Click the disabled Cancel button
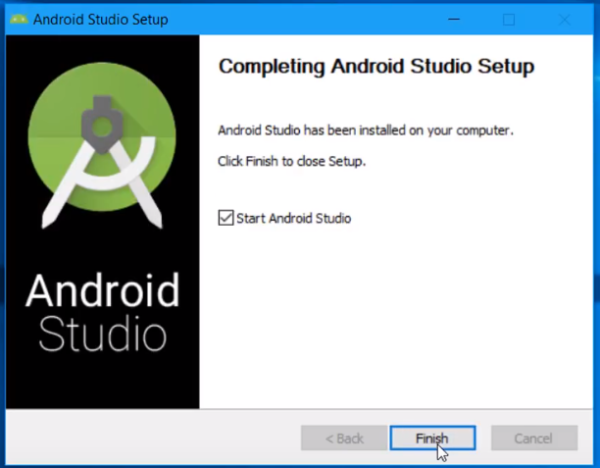 point(534,438)
